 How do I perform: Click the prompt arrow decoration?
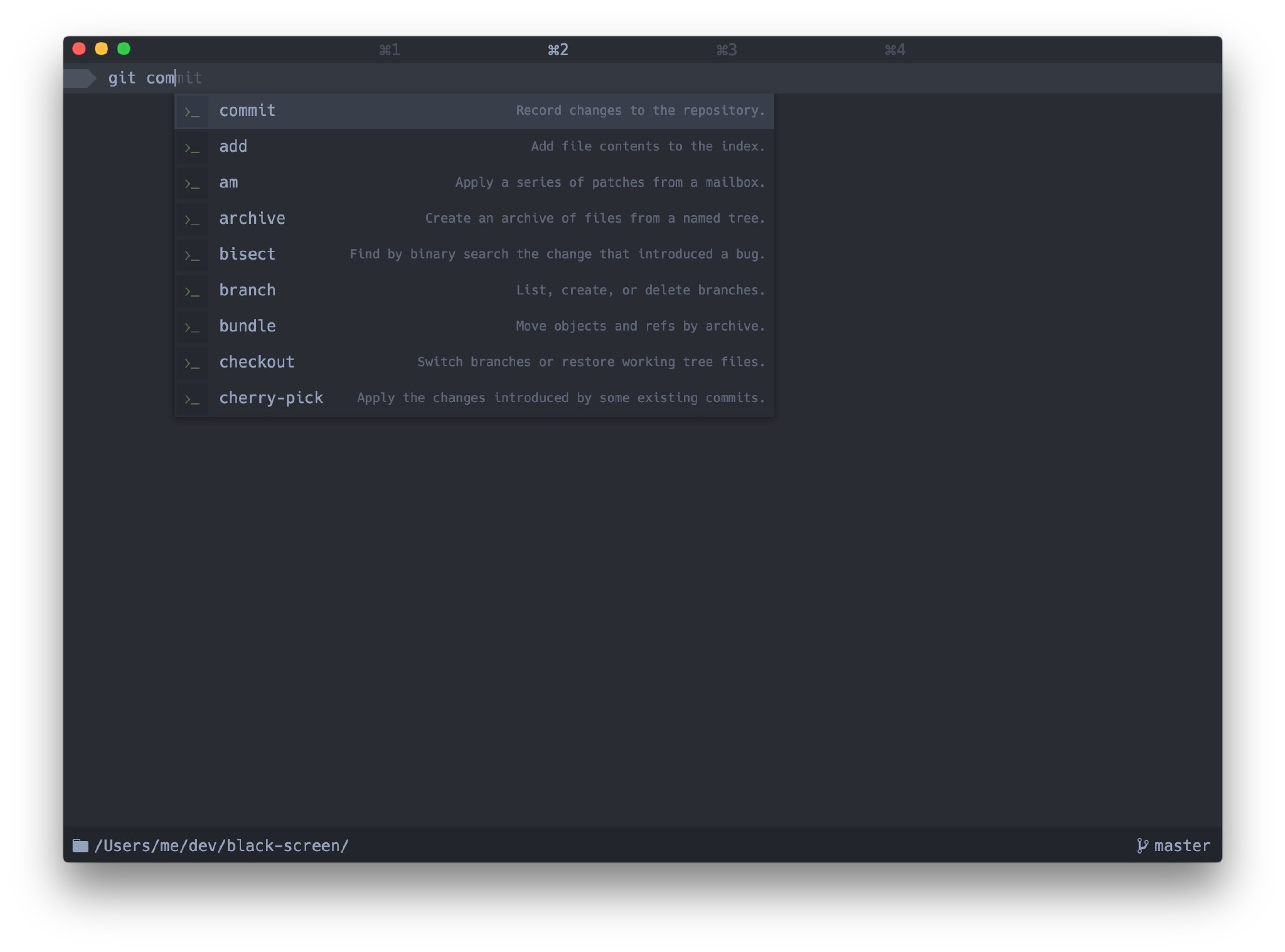point(80,78)
